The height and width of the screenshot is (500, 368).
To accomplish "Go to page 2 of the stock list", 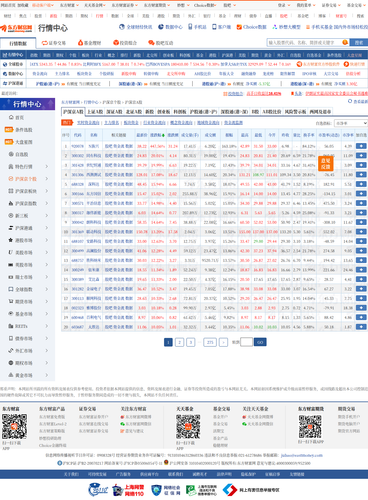I will tap(179, 342).
